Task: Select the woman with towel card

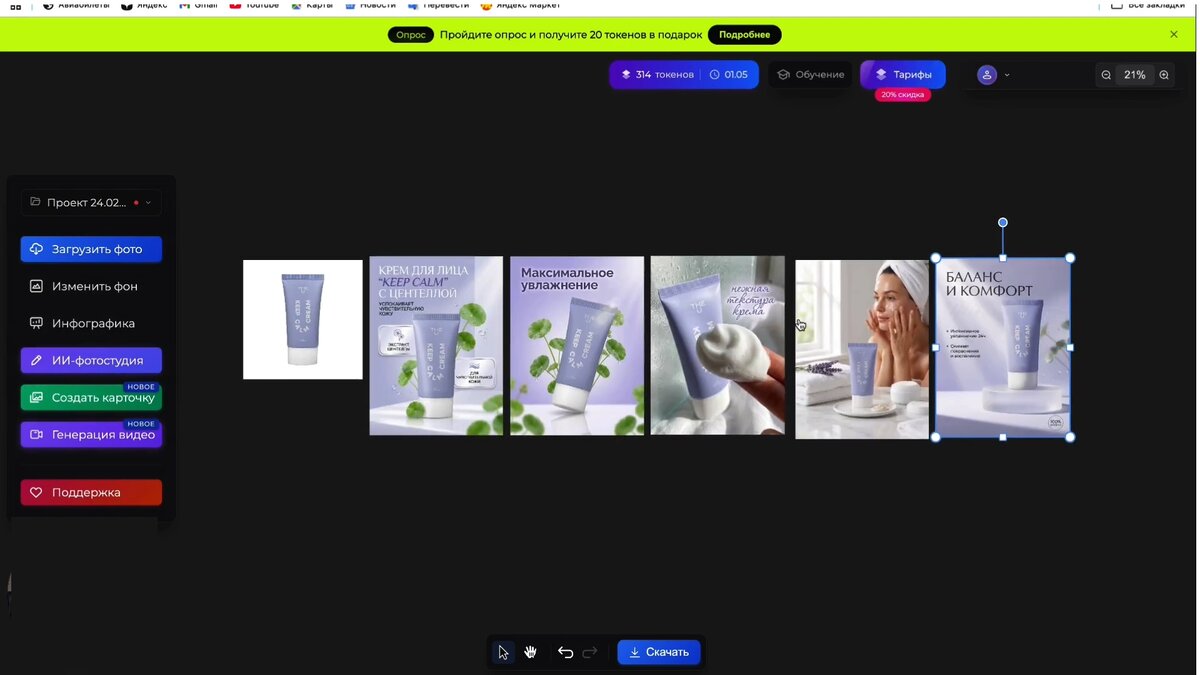Action: pos(862,349)
